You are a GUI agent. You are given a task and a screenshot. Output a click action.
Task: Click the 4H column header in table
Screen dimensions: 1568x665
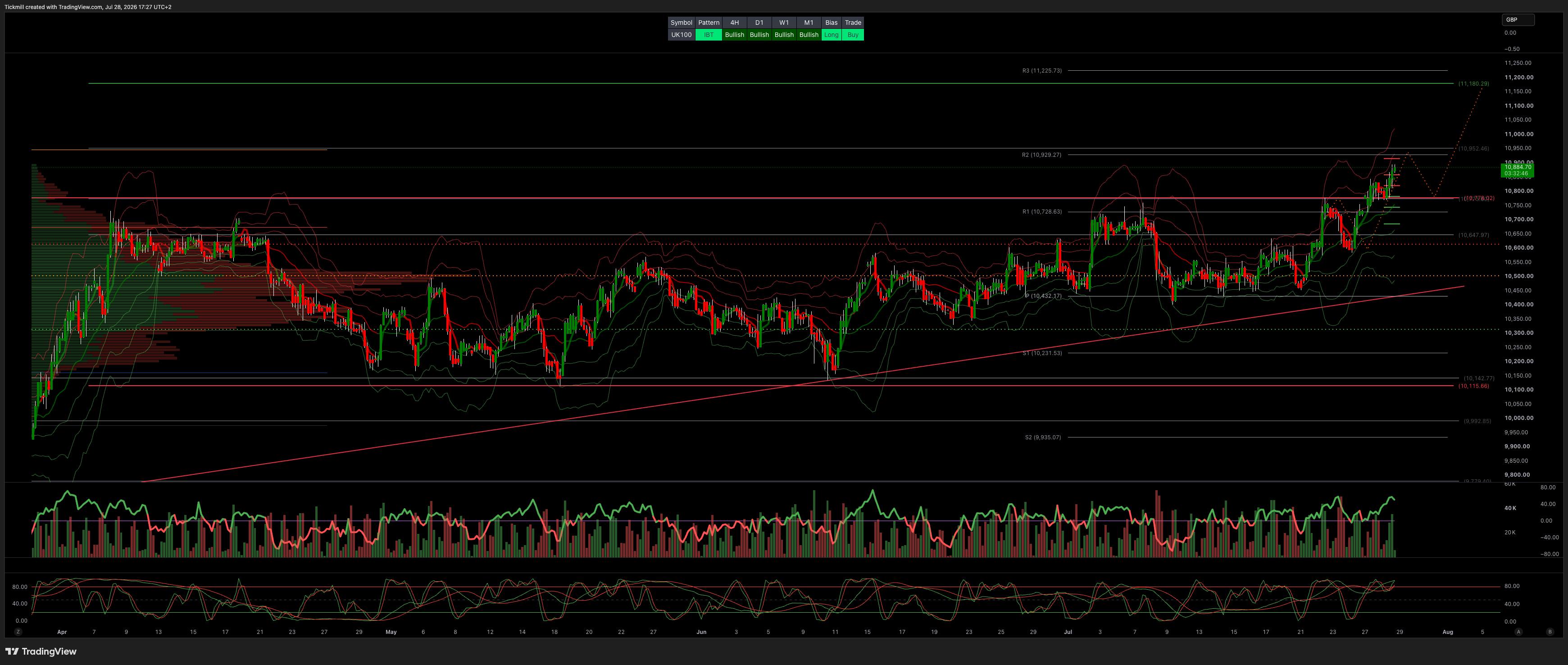[735, 23]
